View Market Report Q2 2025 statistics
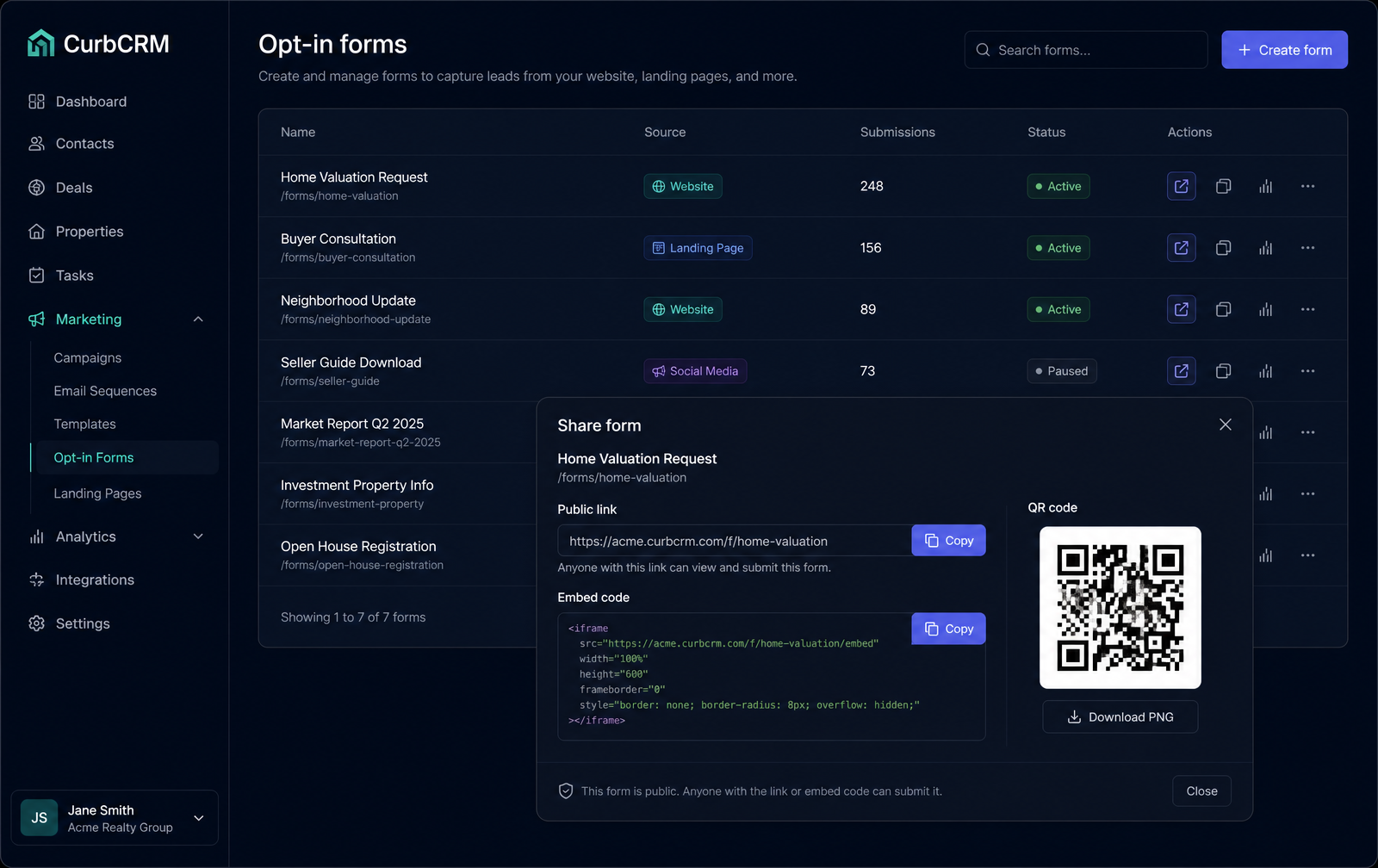 point(1265,432)
